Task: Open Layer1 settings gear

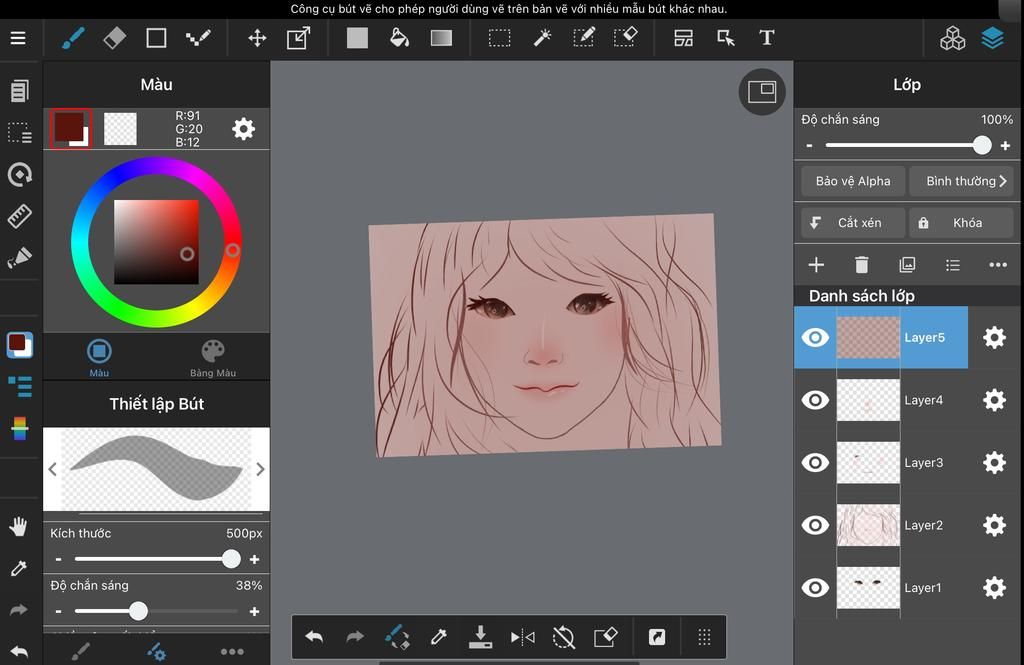Action: (994, 588)
